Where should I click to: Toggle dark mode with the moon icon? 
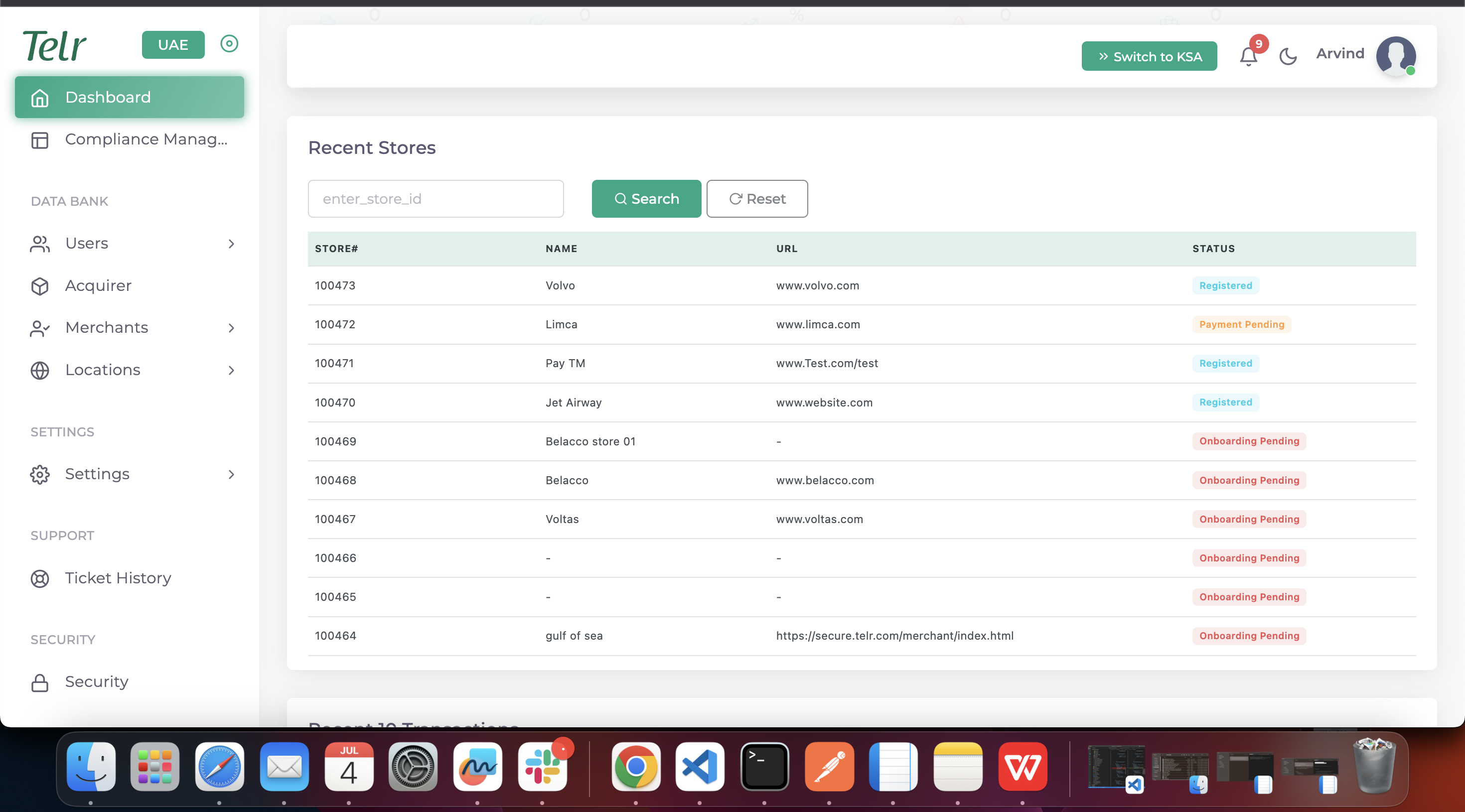pyautogui.click(x=1288, y=56)
